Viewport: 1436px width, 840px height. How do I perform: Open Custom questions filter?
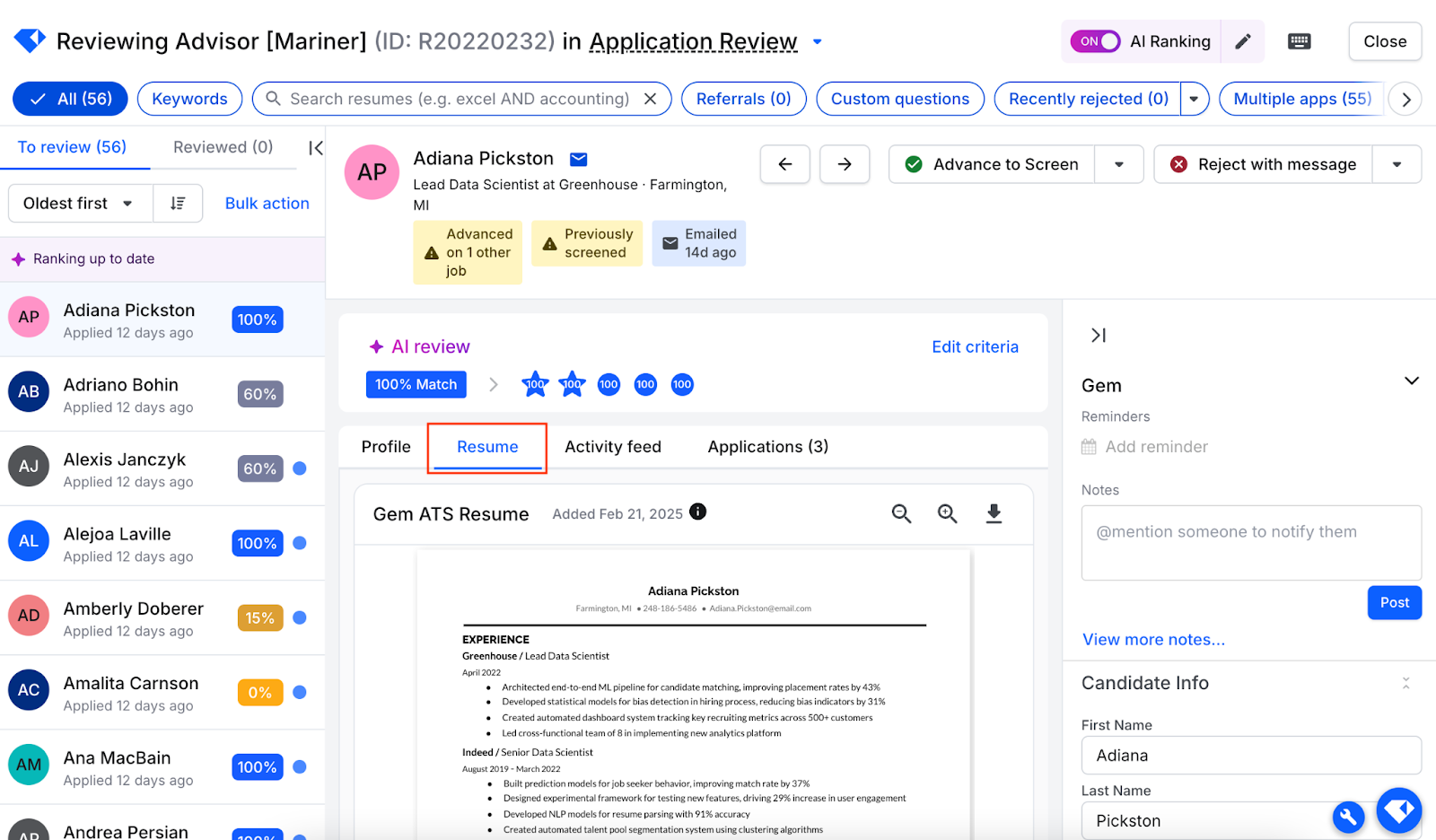[900, 99]
